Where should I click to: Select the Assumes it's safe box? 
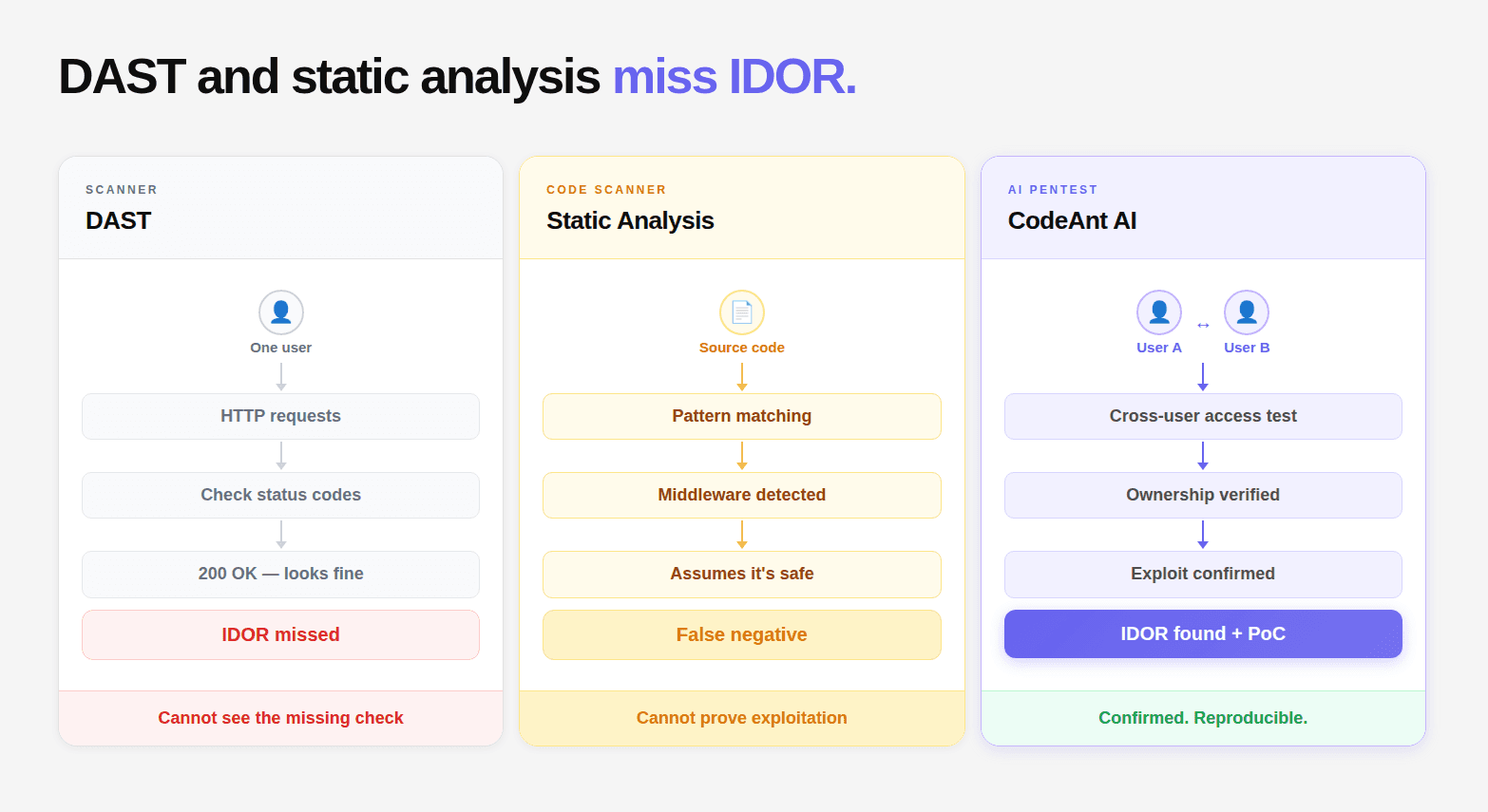(742, 574)
